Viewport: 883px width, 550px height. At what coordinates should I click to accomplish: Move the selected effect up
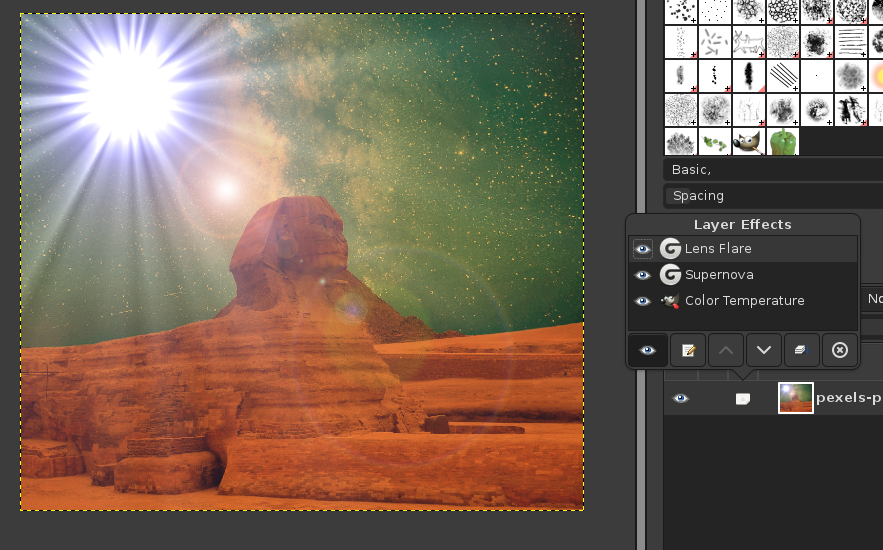pyautogui.click(x=726, y=350)
